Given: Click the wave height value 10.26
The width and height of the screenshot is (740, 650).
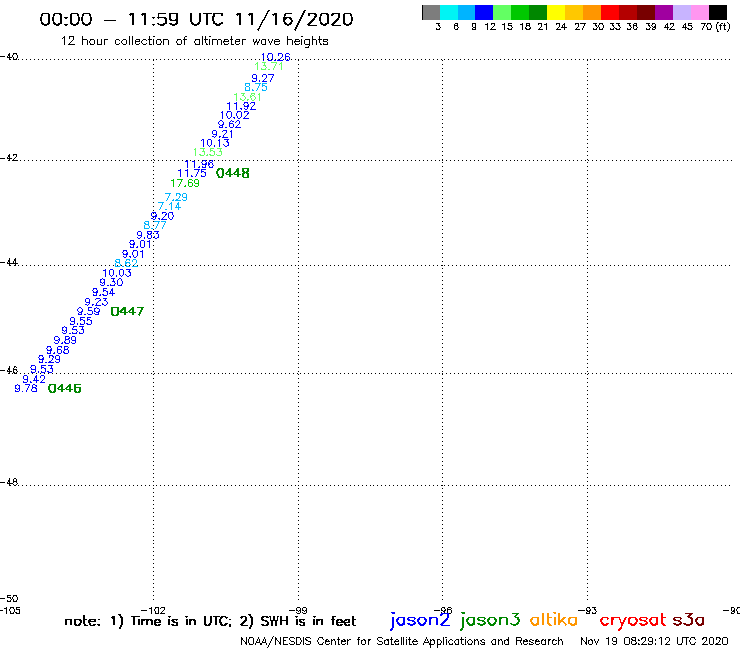Looking at the screenshot, I should pyautogui.click(x=276, y=57).
